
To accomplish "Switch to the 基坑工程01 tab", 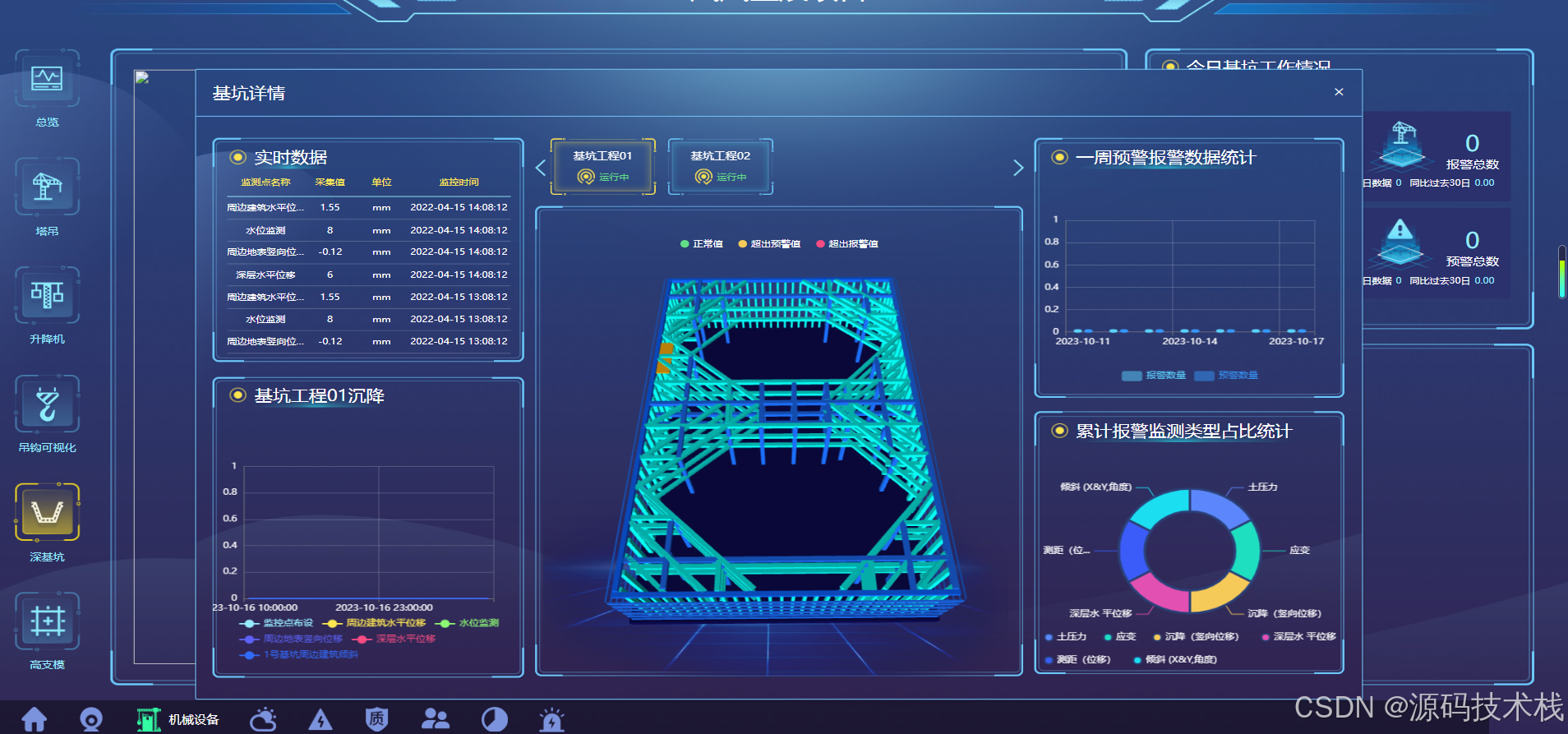I will point(602,166).
